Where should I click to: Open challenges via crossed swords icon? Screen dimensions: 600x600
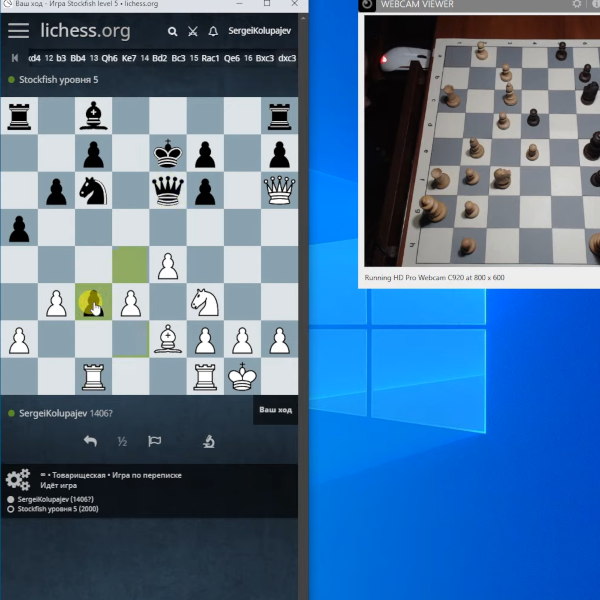[193, 32]
